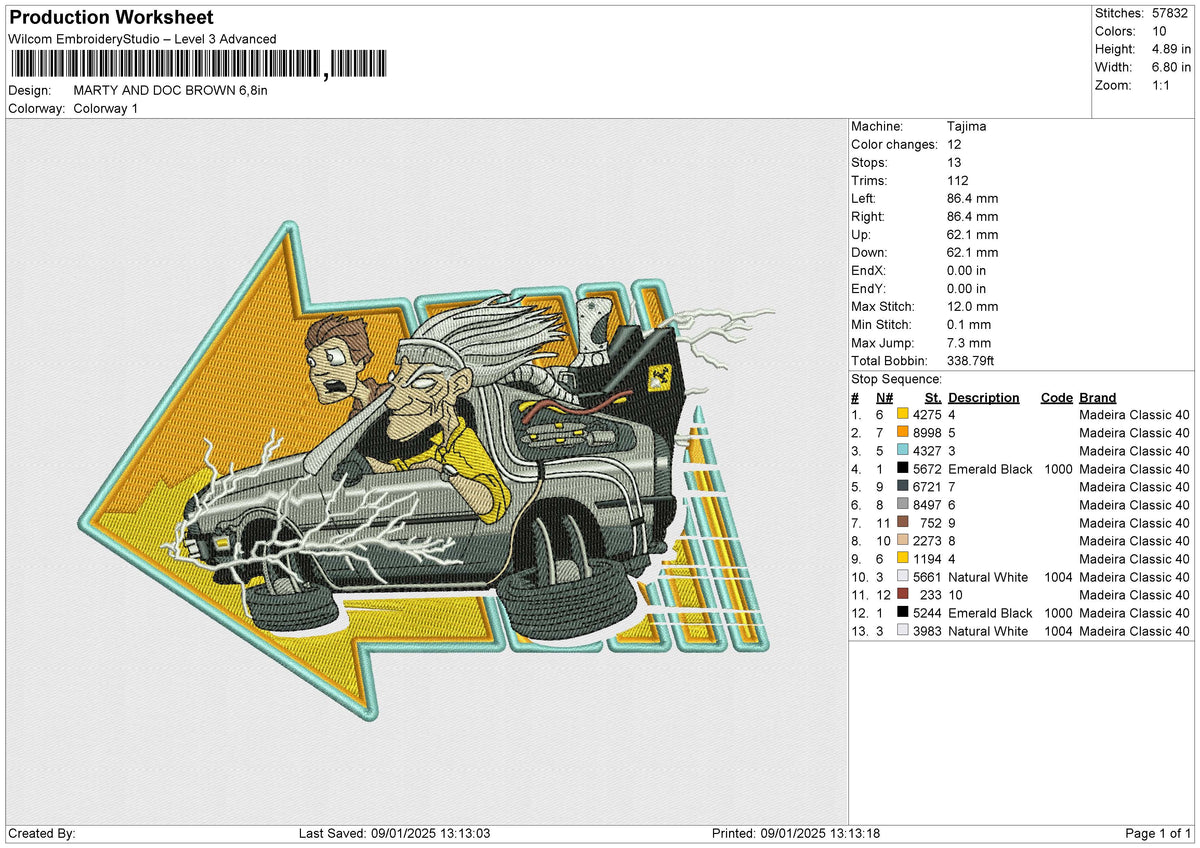The image size is (1200, 848).
Task: Click code '1004' in row 13
Action: pyautogui.click(x=1056, y=631)
